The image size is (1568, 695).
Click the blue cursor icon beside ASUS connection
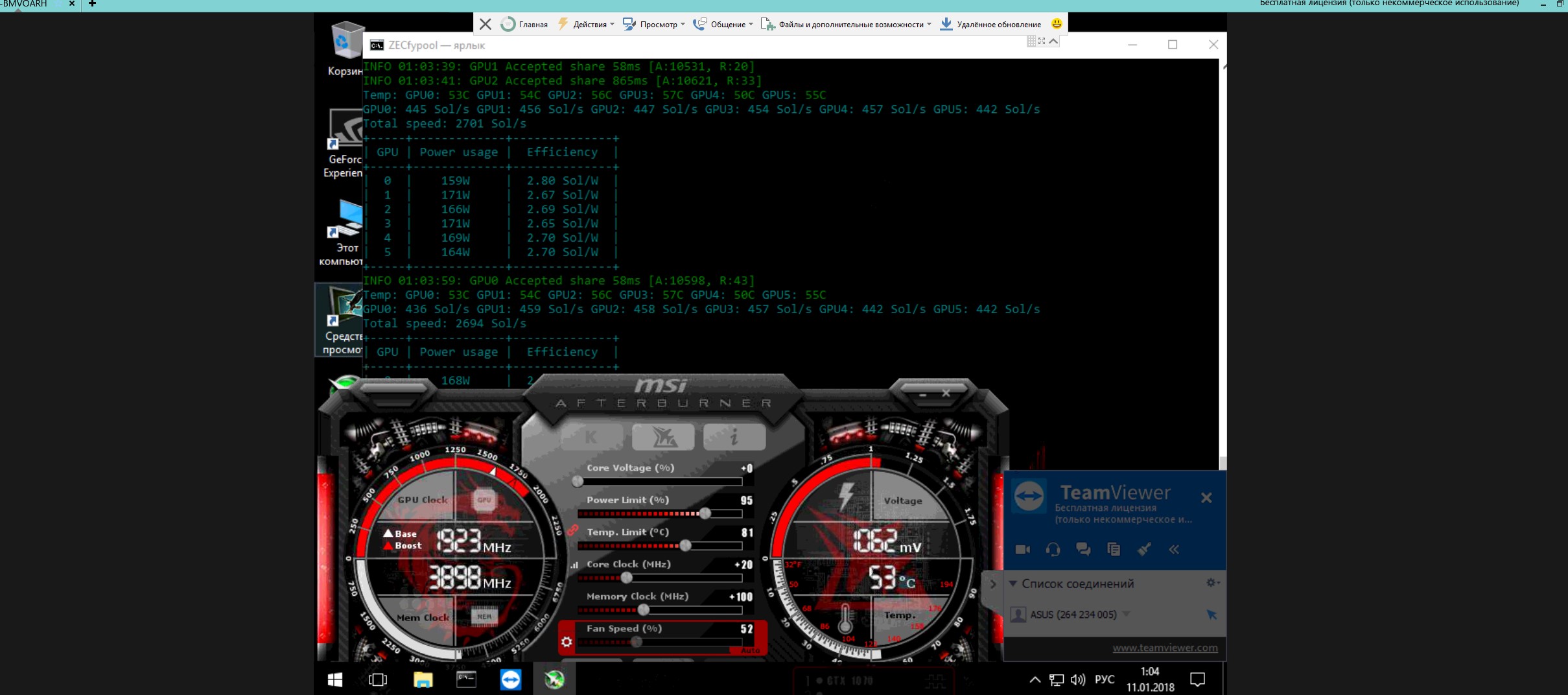pyautogui.click(x=1211, y=614)
